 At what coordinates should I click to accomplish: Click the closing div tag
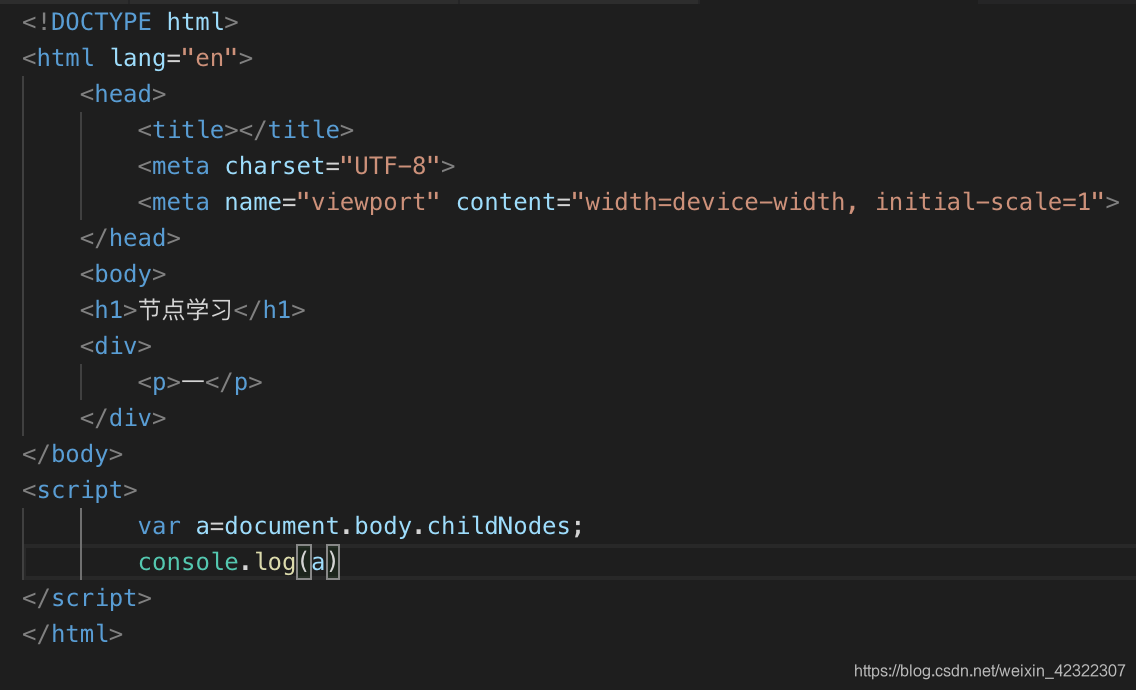point(124,417)
